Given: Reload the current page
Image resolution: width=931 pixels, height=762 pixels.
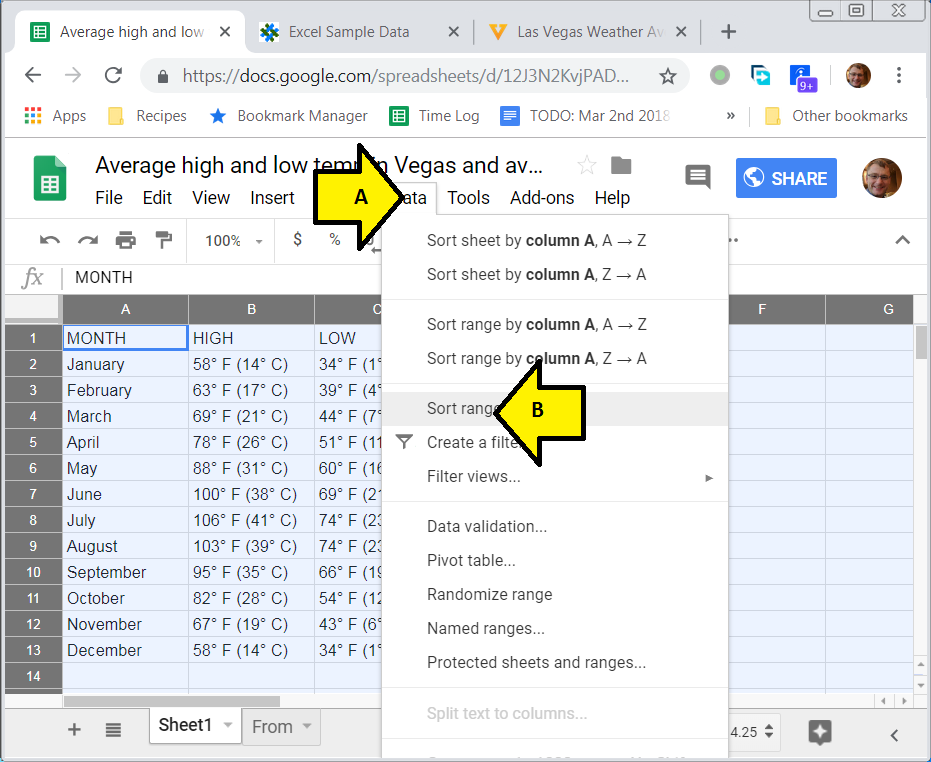Looking at the screenshot, I should (113, 75).
